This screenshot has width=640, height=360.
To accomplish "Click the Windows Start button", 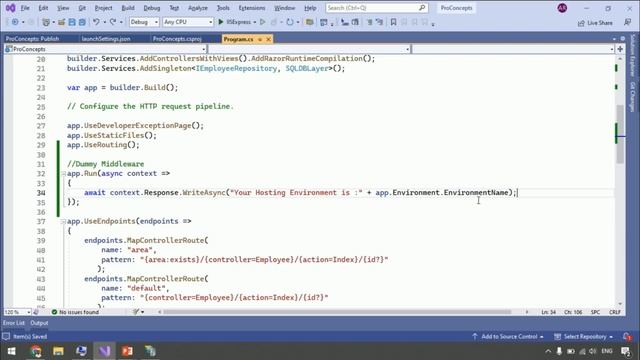I will tap(11, 351).
